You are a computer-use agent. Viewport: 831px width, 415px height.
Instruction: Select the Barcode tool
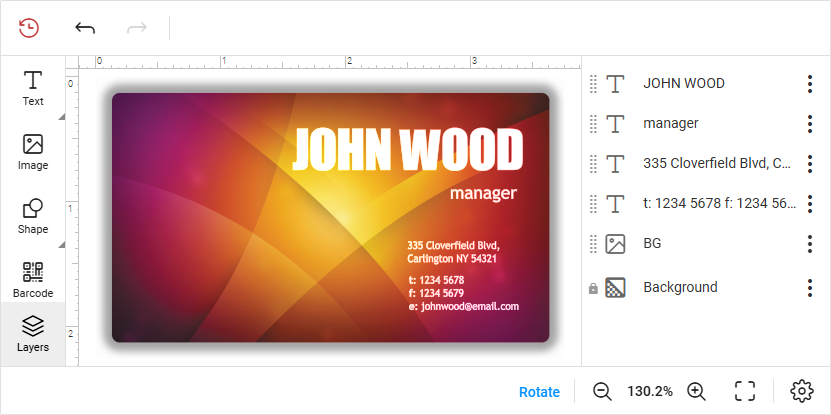(33, 280)
